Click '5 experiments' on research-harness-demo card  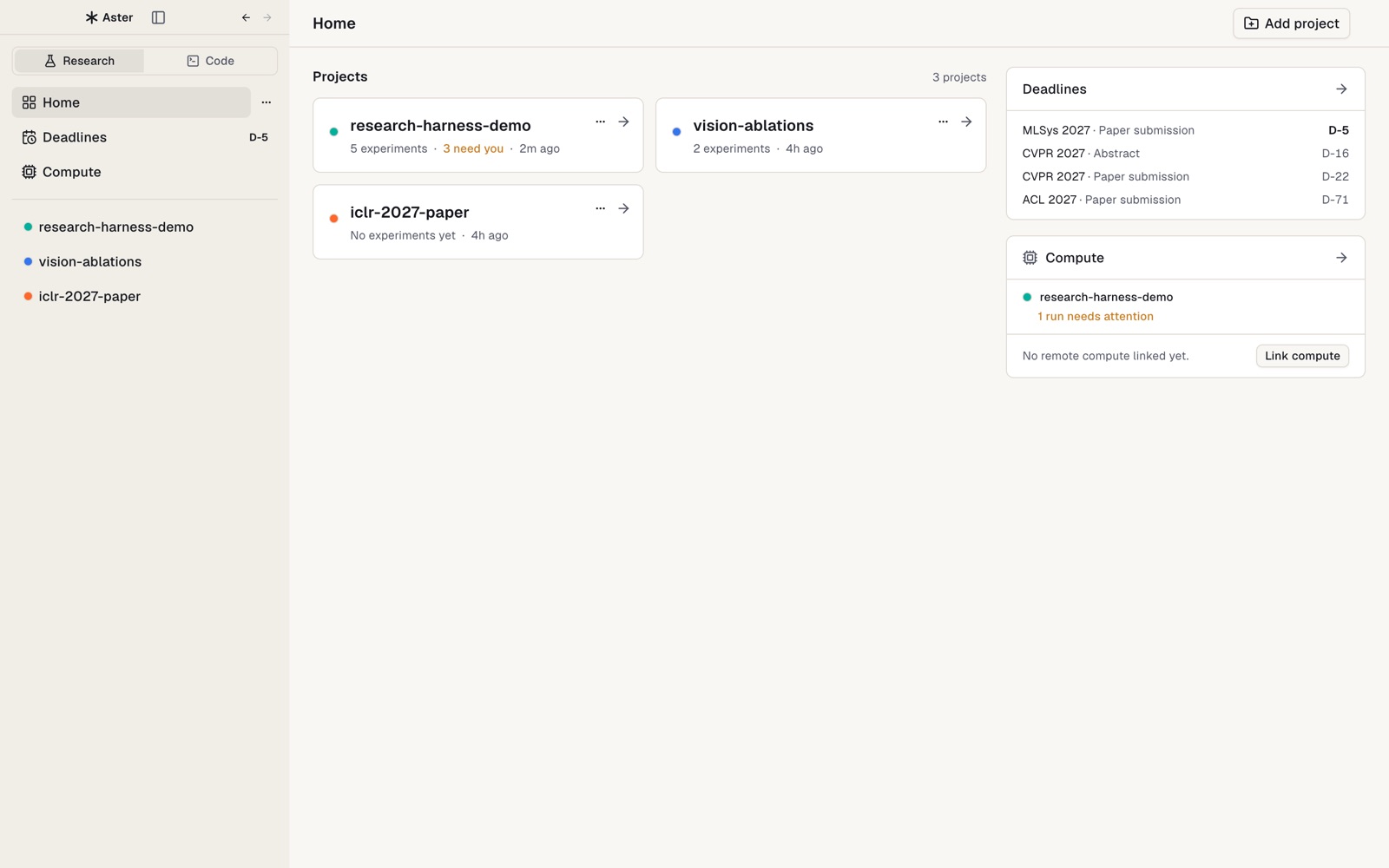click(389, 148)
